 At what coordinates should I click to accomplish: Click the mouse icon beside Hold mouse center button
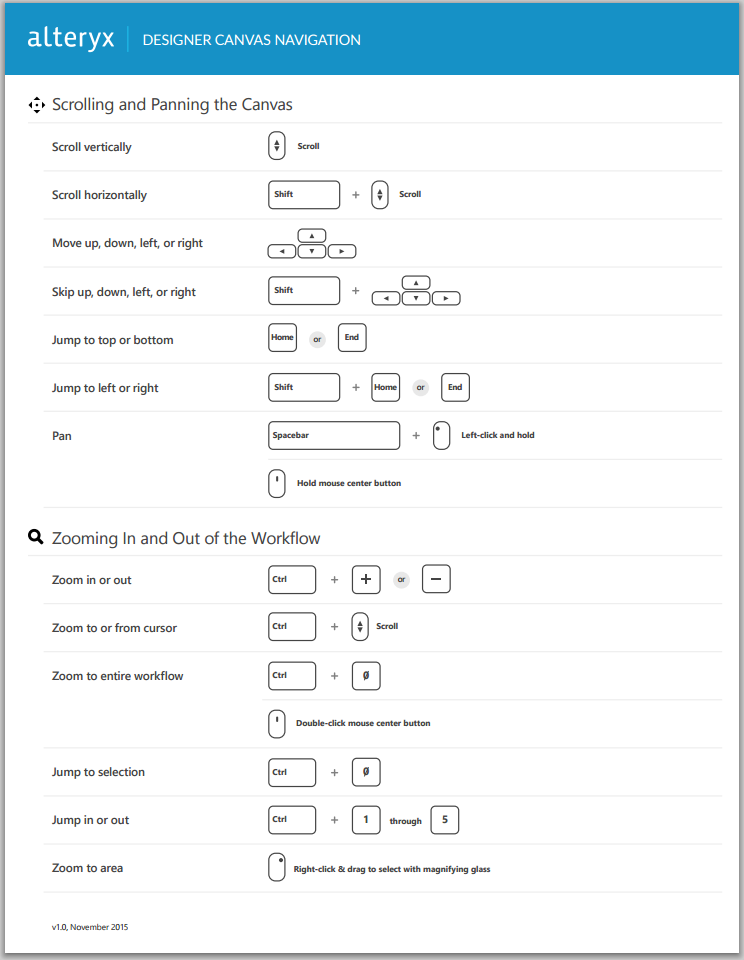click(x=277, y=484)
